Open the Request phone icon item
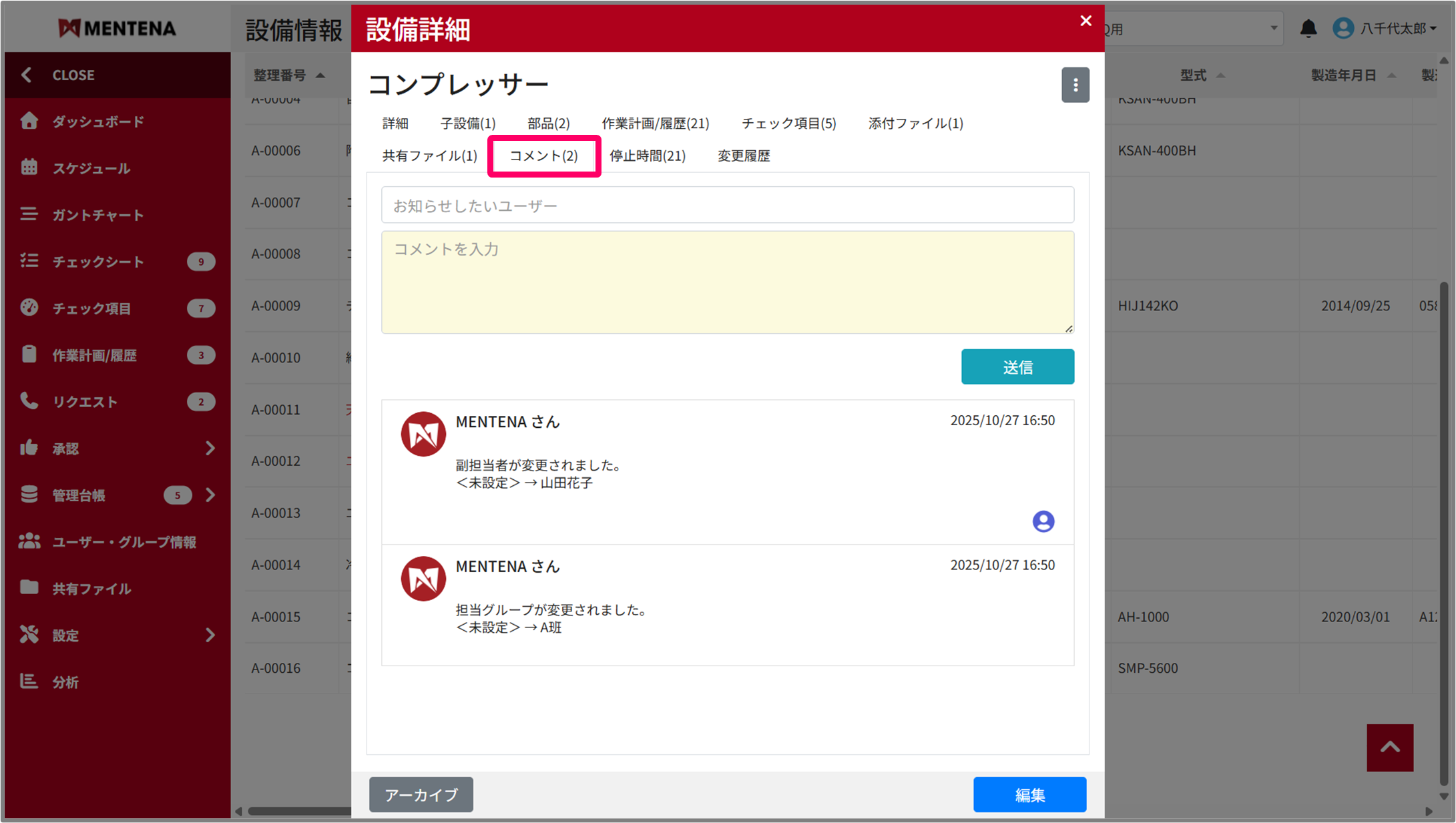 [29, 401]
